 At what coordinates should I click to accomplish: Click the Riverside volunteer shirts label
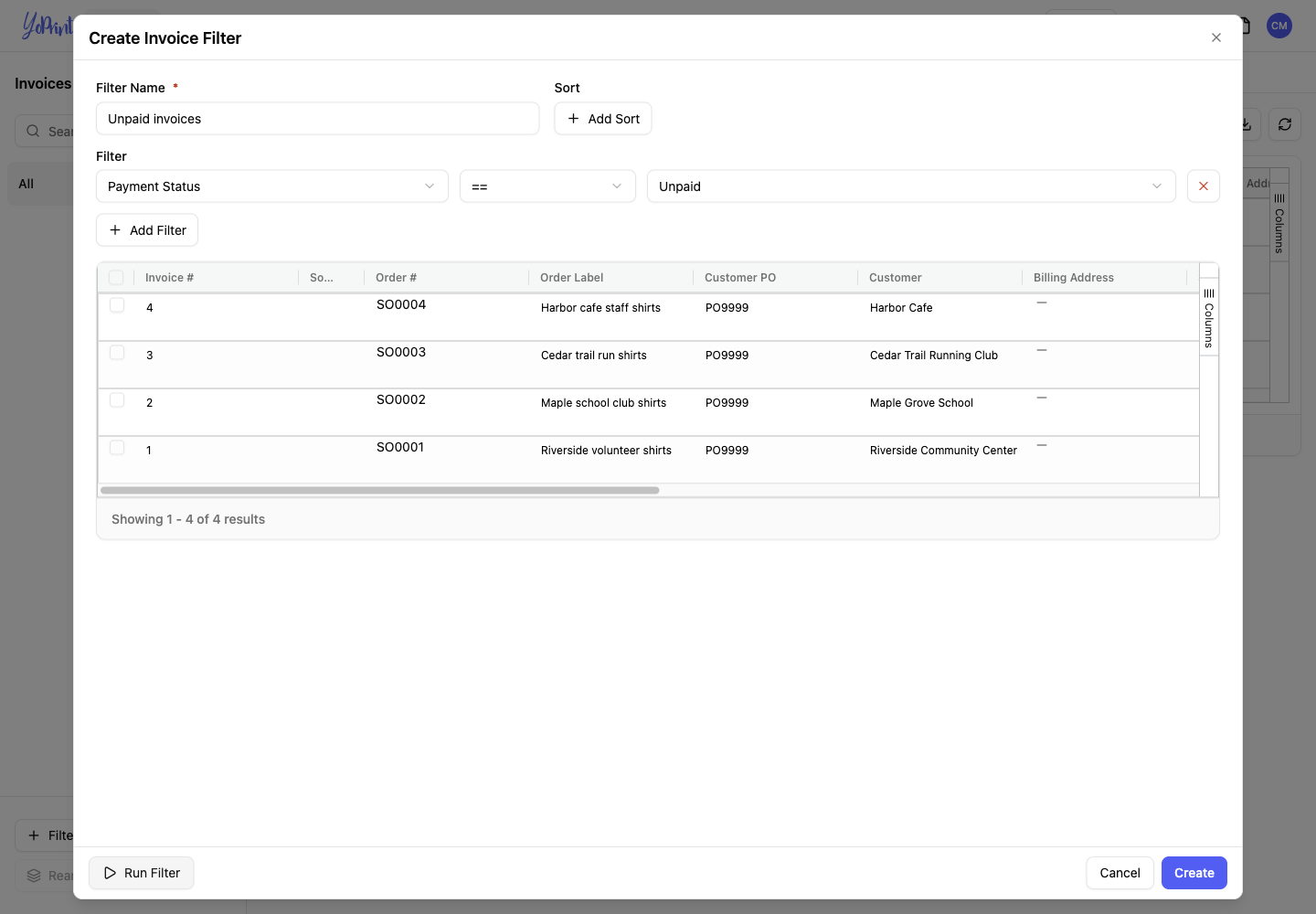pos(606,451)
